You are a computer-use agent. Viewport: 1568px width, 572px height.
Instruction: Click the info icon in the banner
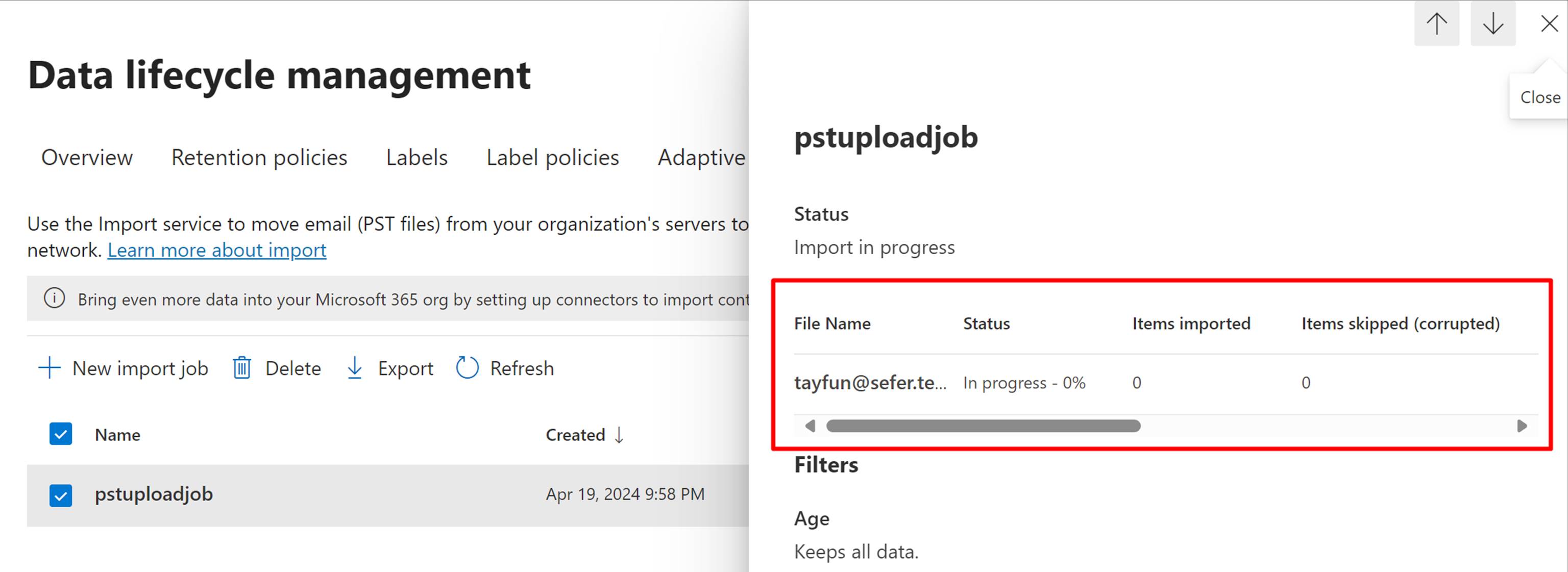tap(54, 298)
